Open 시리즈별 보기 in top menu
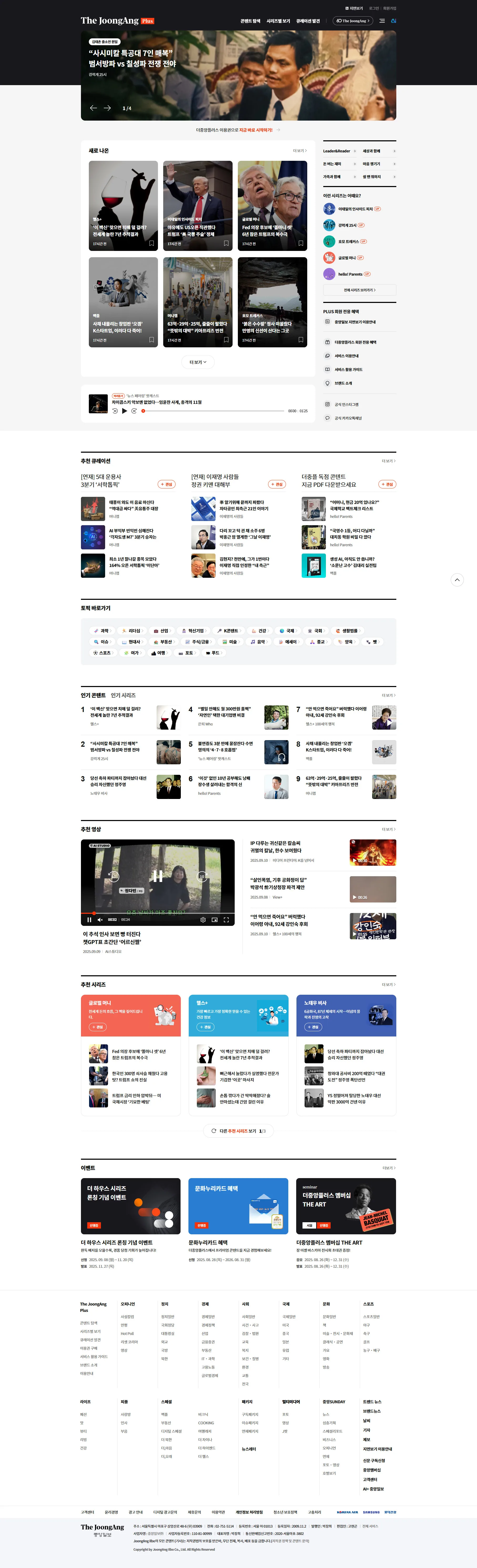Viewport: 477px width, 1568px height. click(x=278, y=21)
